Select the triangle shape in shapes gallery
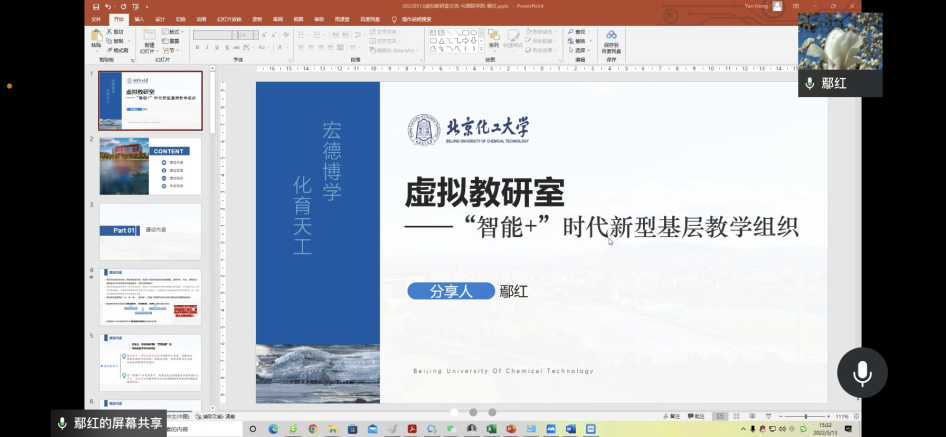Screen dimensions: 946x437 pos(442,41)
